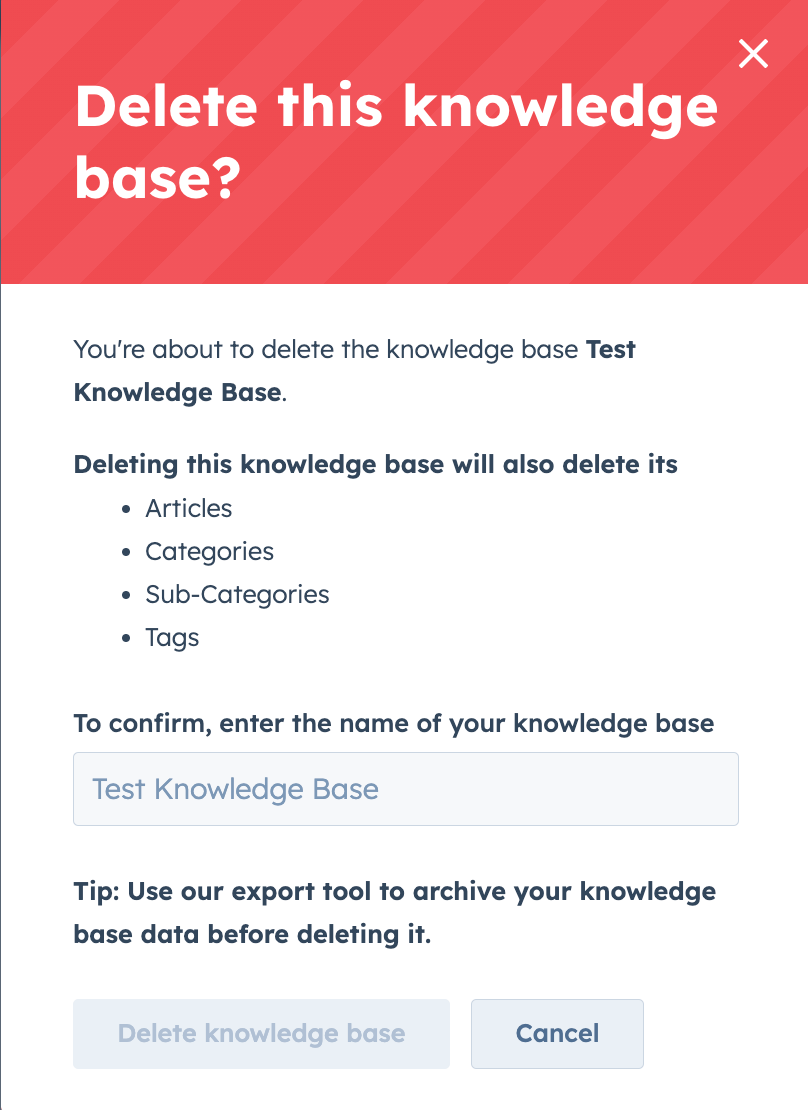This screenshot has width=808, height=1110.
Task: Click the Articles list item
Action: (x=189, y=509)
